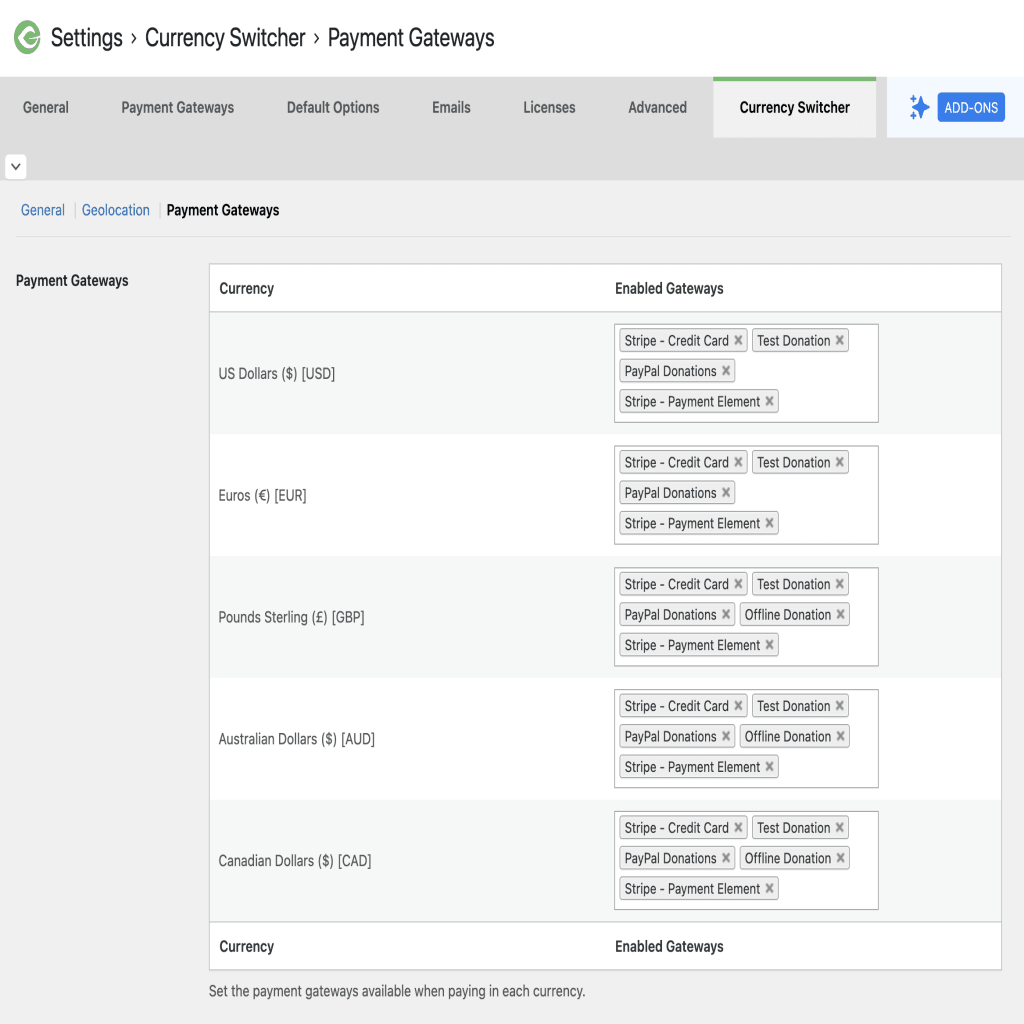Remove Stripe - Credit Card from CAD
This screenshot has width=1024, height=1024.
pyautogui.click(x=738, y=827)
